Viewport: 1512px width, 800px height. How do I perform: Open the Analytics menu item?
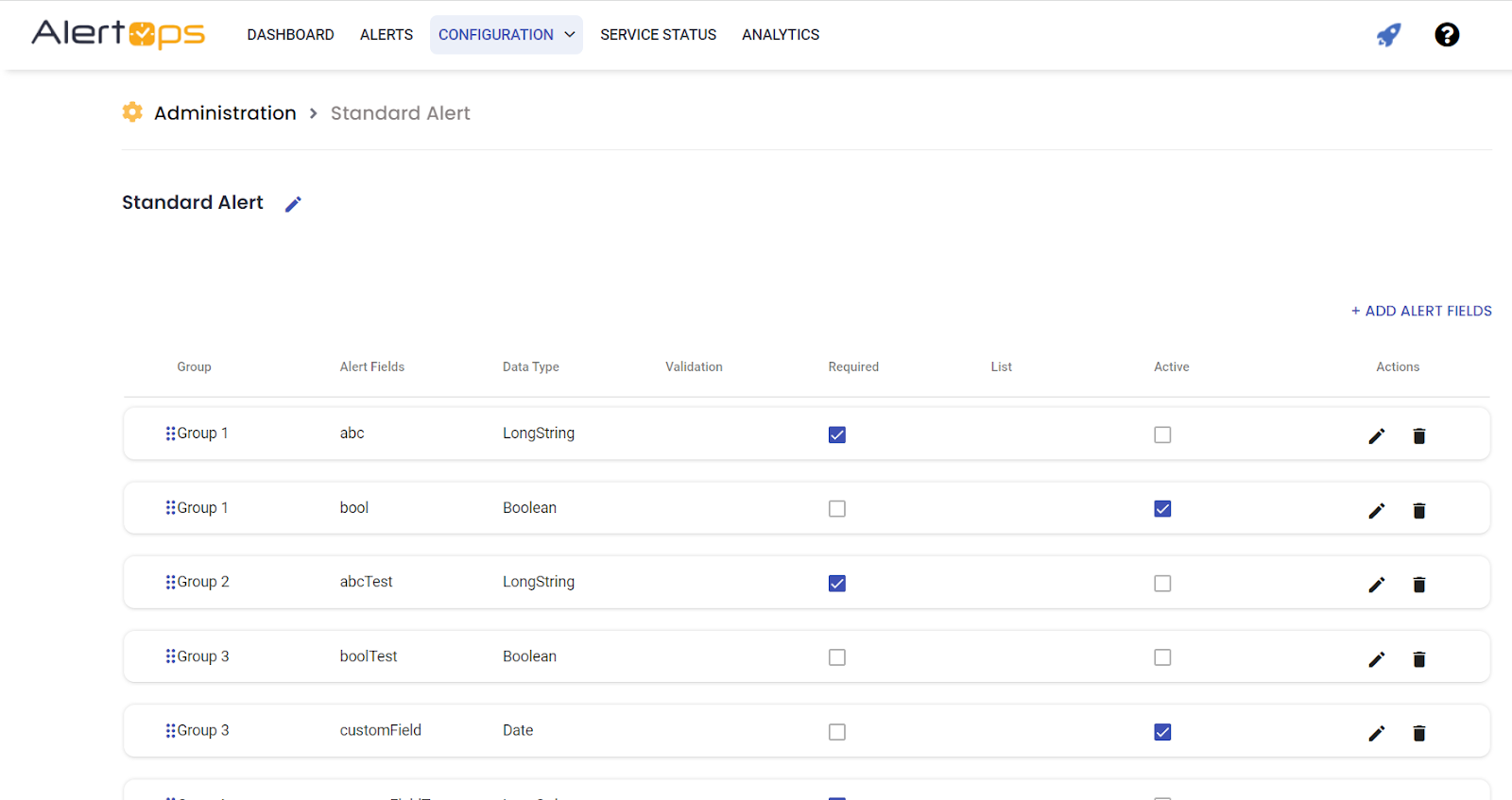pos(780,35)
